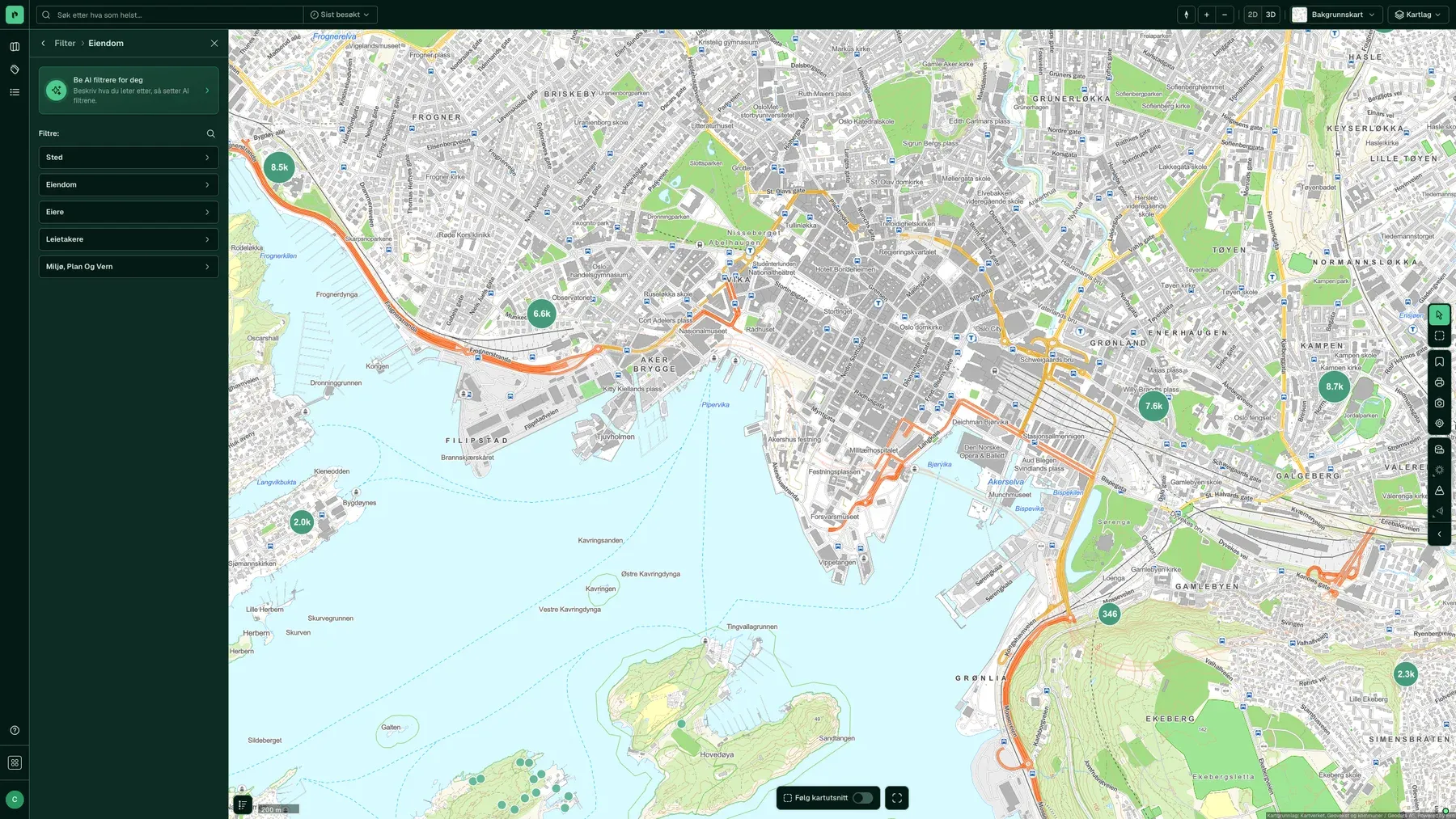
Task: Select the rectangle selection tool
Action: coord(1439,336)
